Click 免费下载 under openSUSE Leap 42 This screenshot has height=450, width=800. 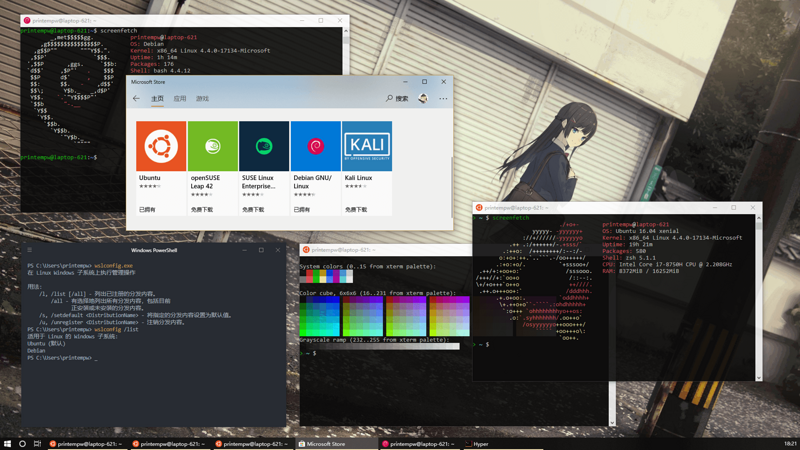tap(202, 210)
